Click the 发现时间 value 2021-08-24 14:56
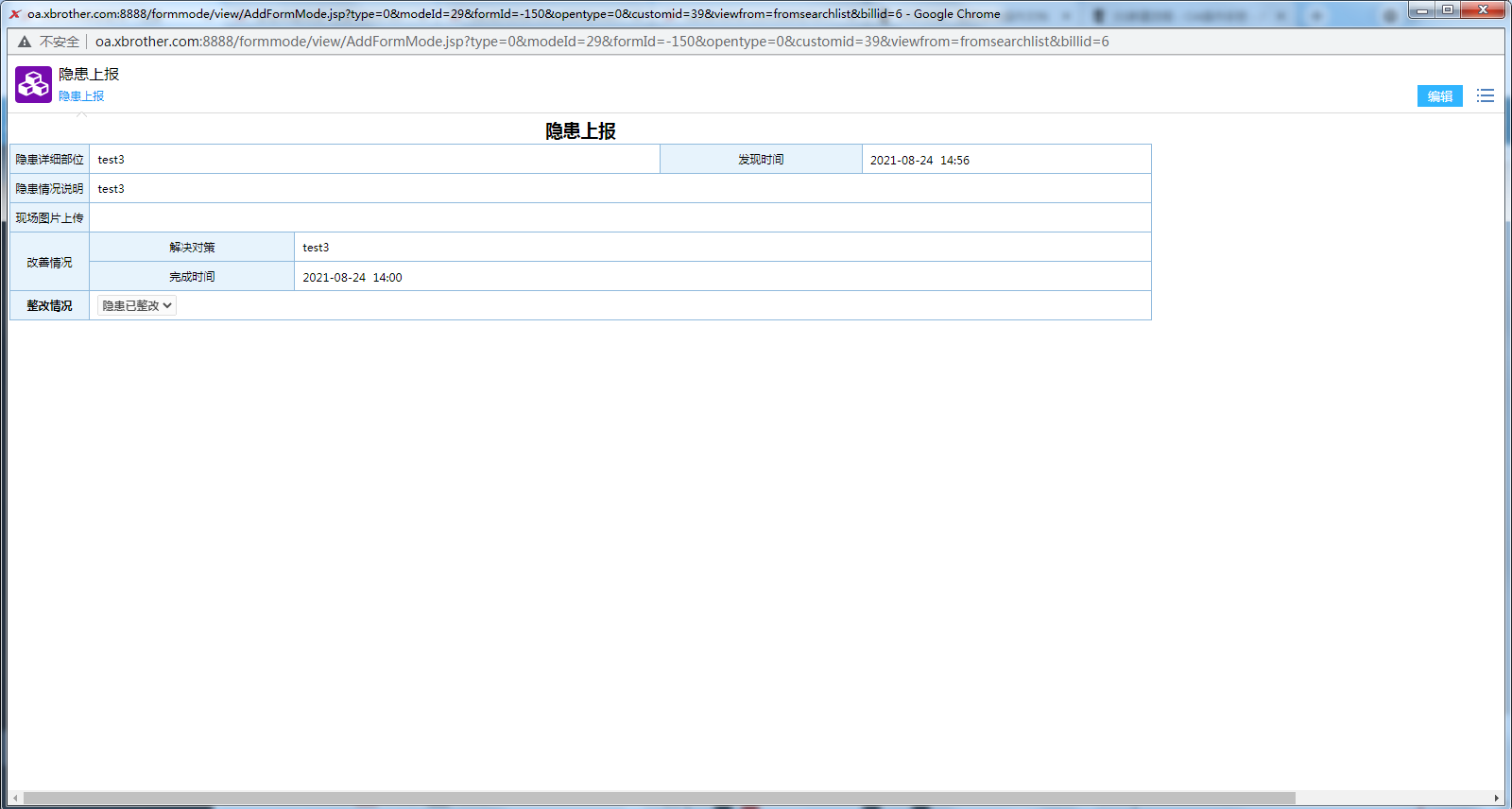This screenshot has width=1512, height=809. pyautogui.click(x=919, y=161)
